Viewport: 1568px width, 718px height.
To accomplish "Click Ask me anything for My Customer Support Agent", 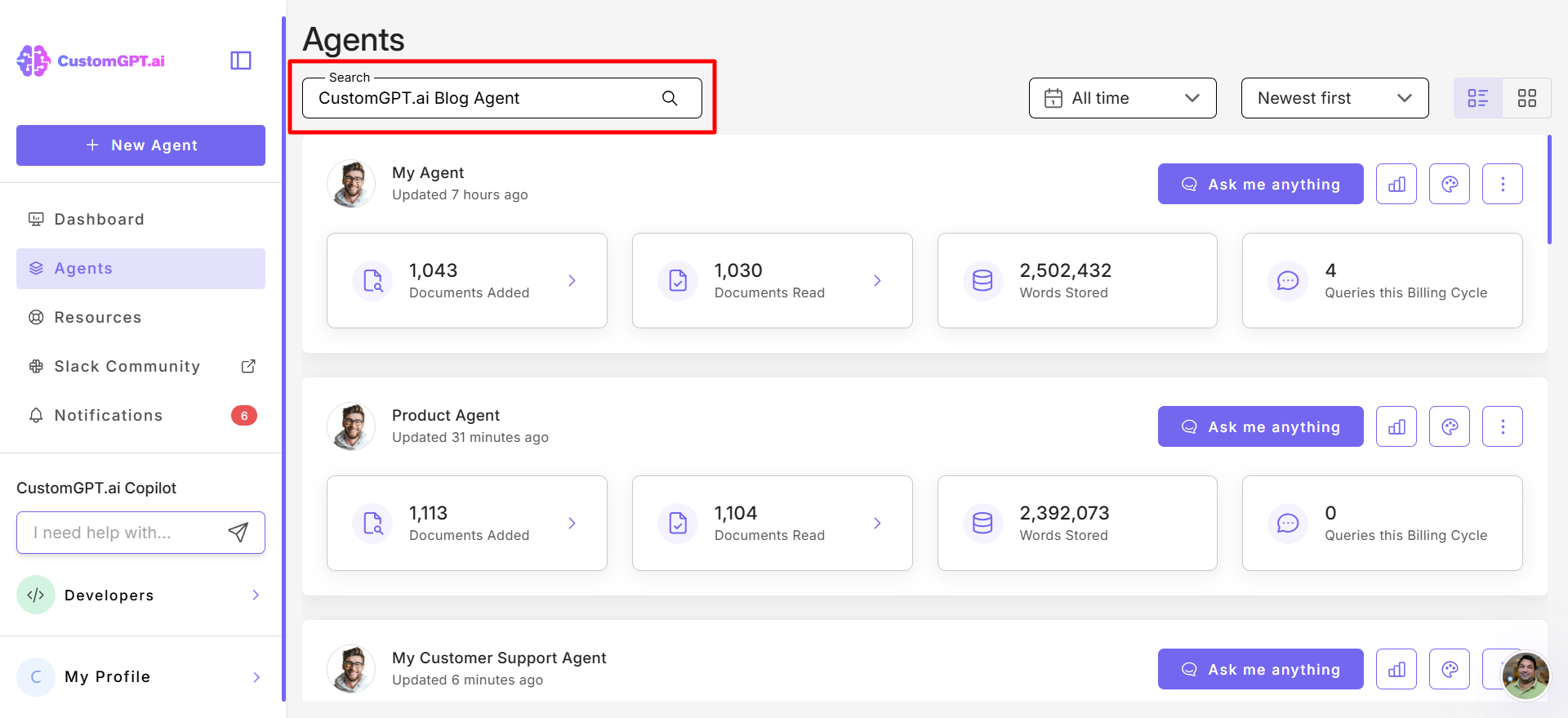I will 1260,669.
